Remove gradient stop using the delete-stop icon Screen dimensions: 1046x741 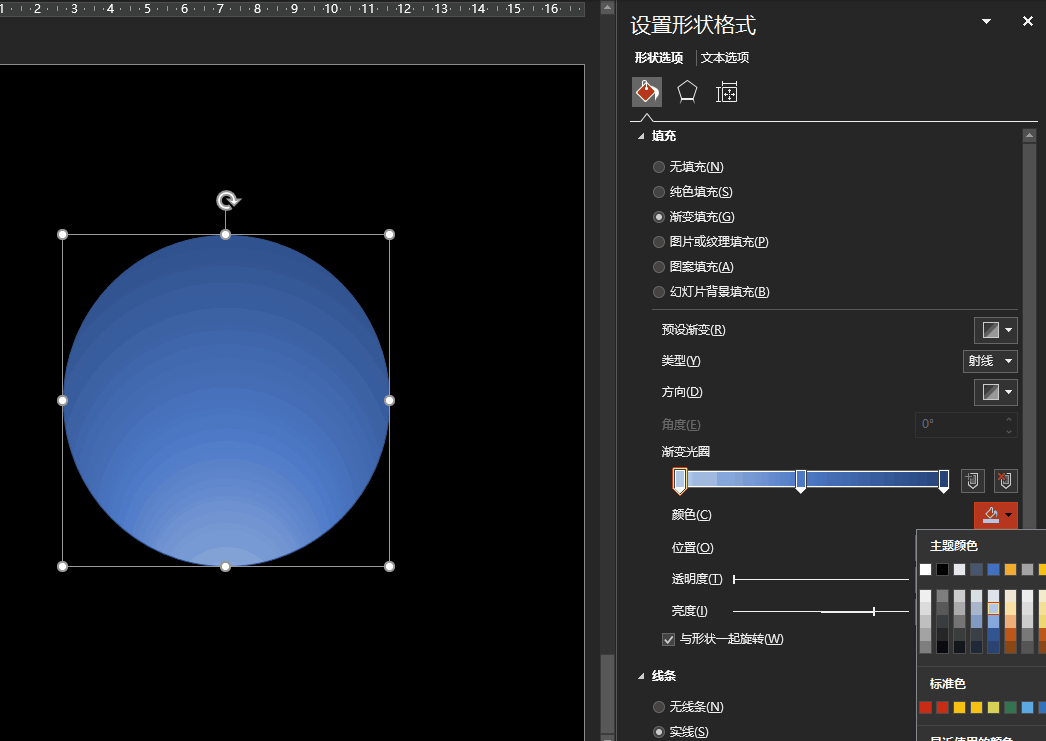pyautogui.click(x=1005, y=480)
